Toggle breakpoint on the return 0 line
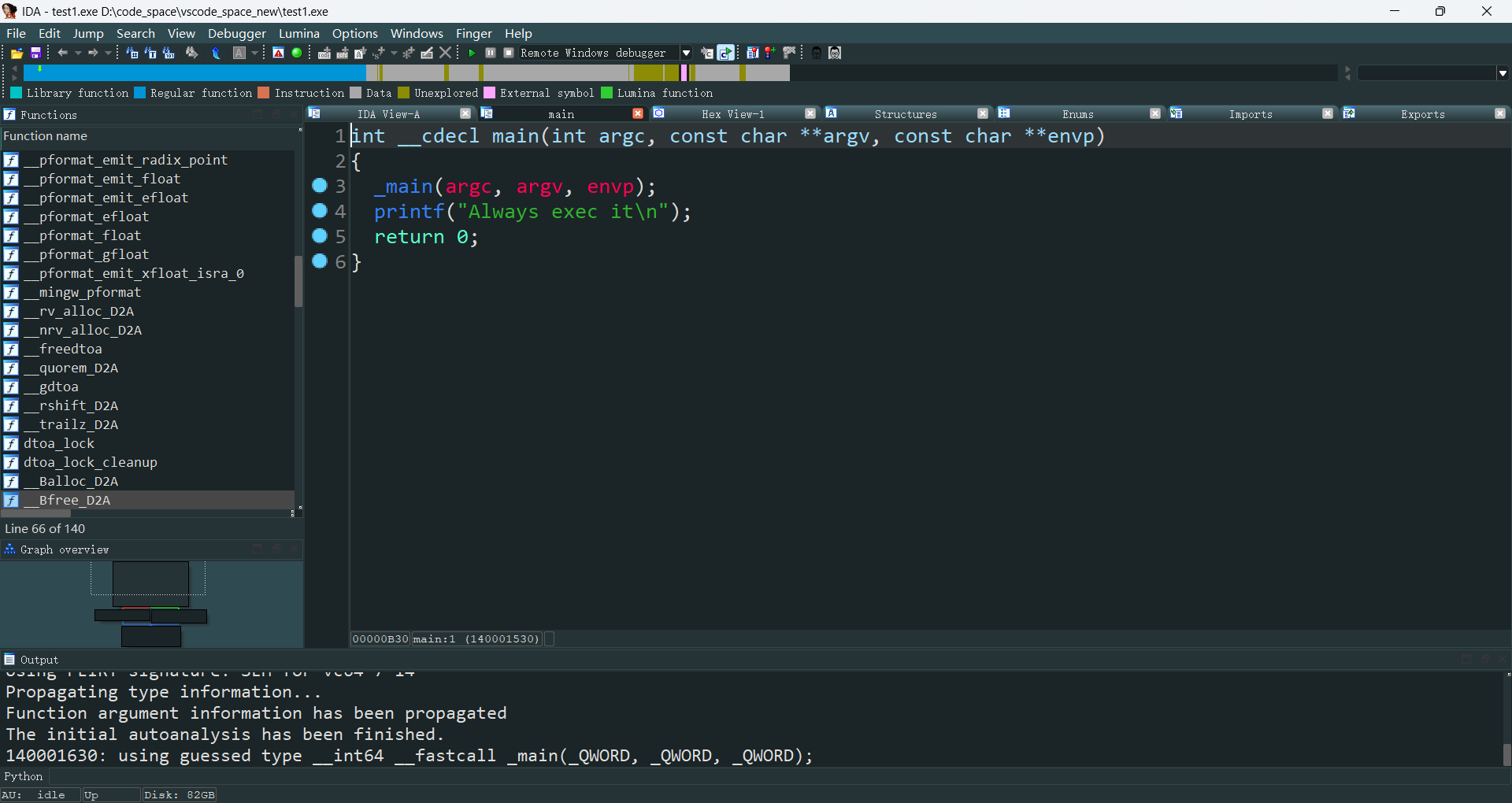1512x803 pixels. [x=319, y=236]
